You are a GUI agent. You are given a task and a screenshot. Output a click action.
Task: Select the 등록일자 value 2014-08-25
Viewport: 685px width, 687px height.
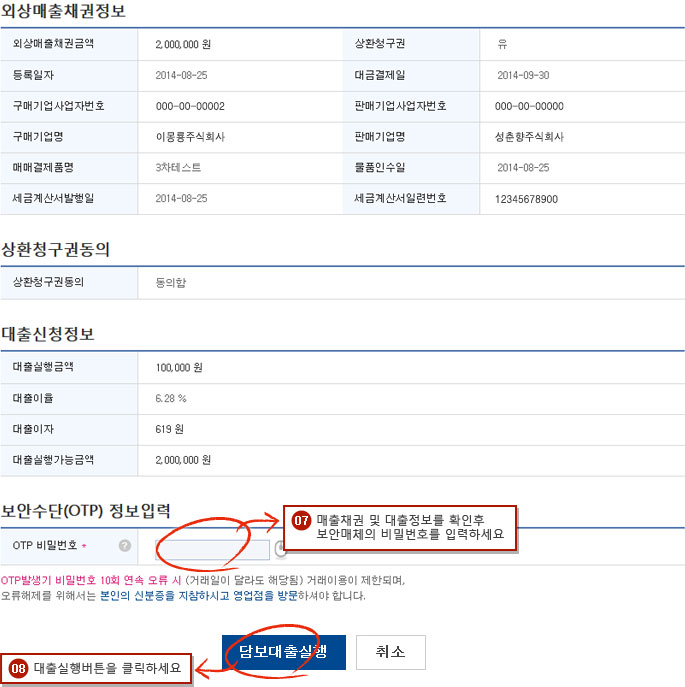coord(181,75)
